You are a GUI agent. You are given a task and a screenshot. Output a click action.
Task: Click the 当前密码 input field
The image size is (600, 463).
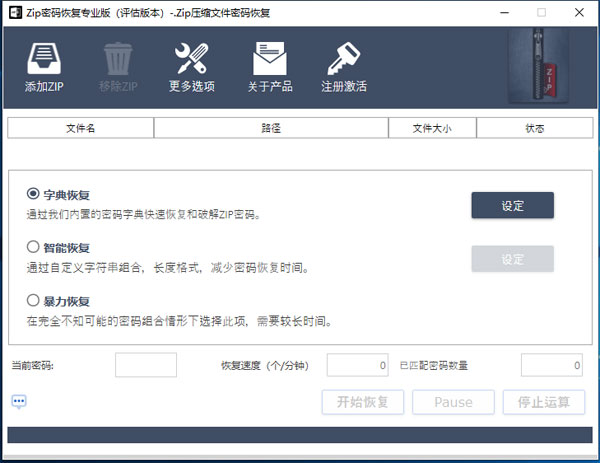coord(146,365)
